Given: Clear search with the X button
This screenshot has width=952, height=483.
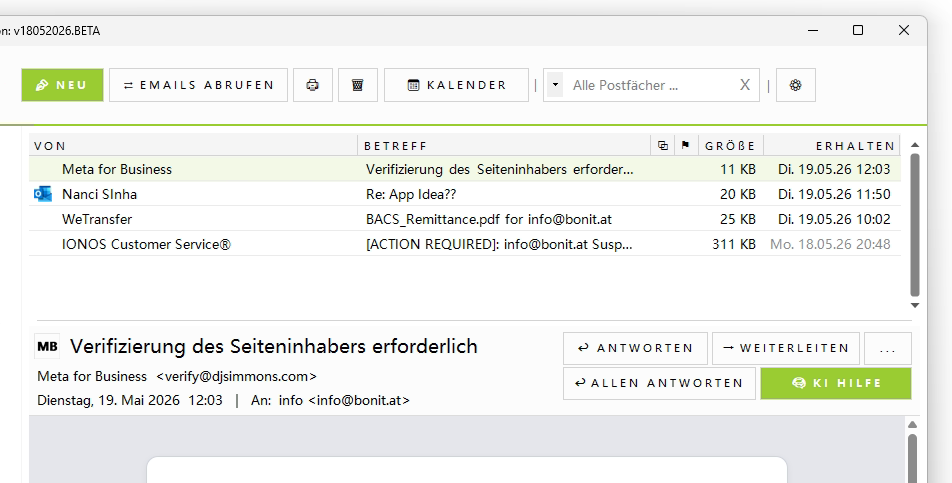Looking at the screenshot, I should pos(745,85).
